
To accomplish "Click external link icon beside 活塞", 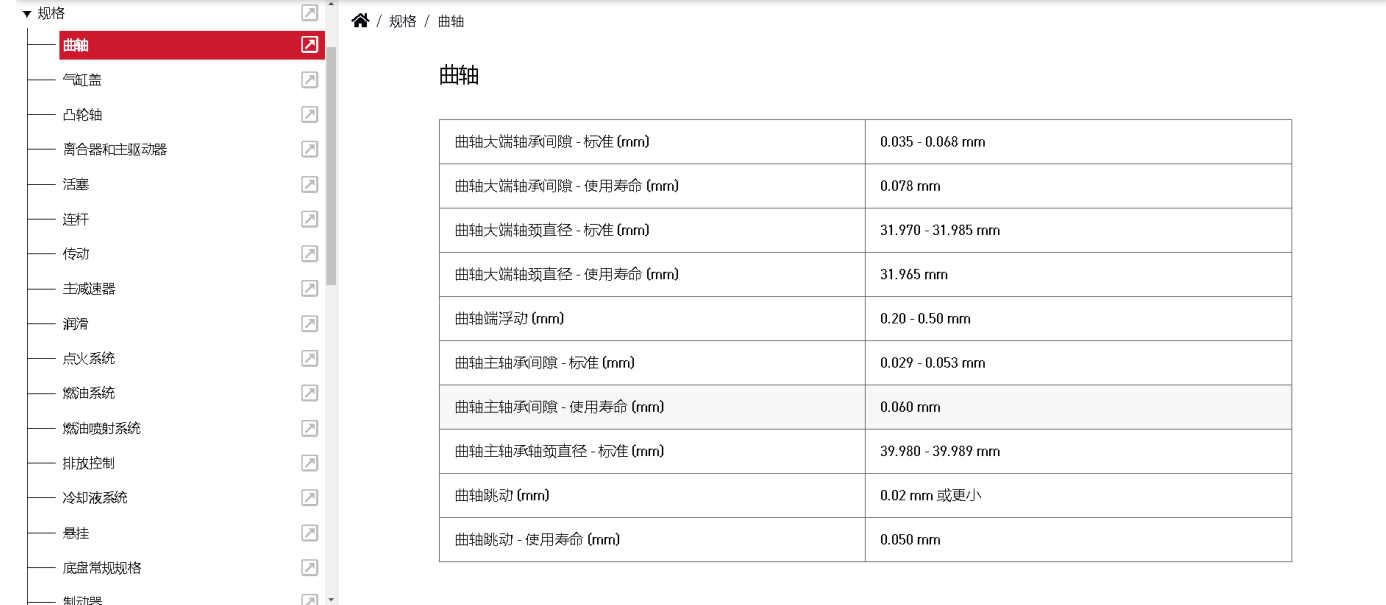I will [x=309, y=184].
